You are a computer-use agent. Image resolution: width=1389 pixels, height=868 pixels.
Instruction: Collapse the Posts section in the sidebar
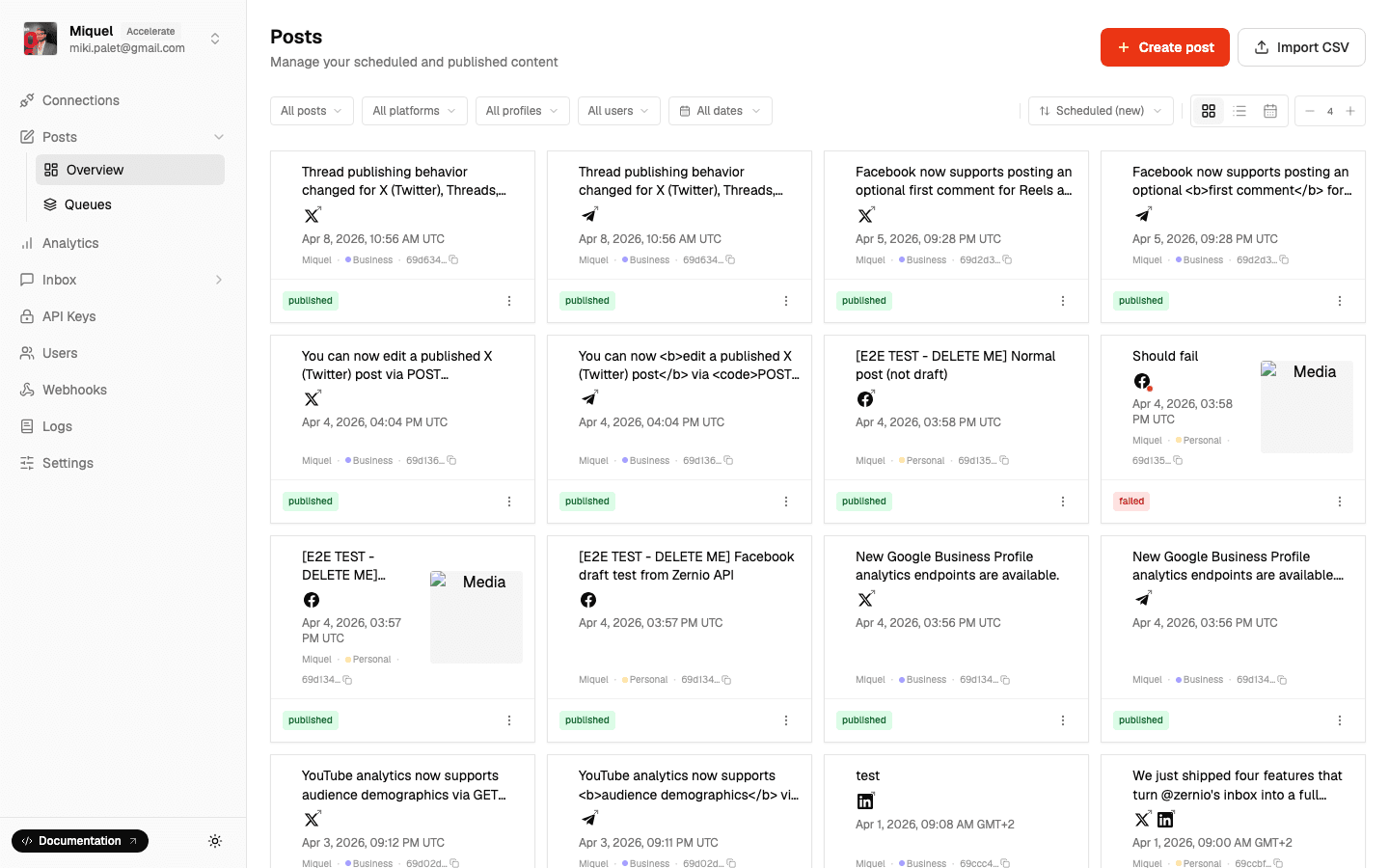coord(218,137)
